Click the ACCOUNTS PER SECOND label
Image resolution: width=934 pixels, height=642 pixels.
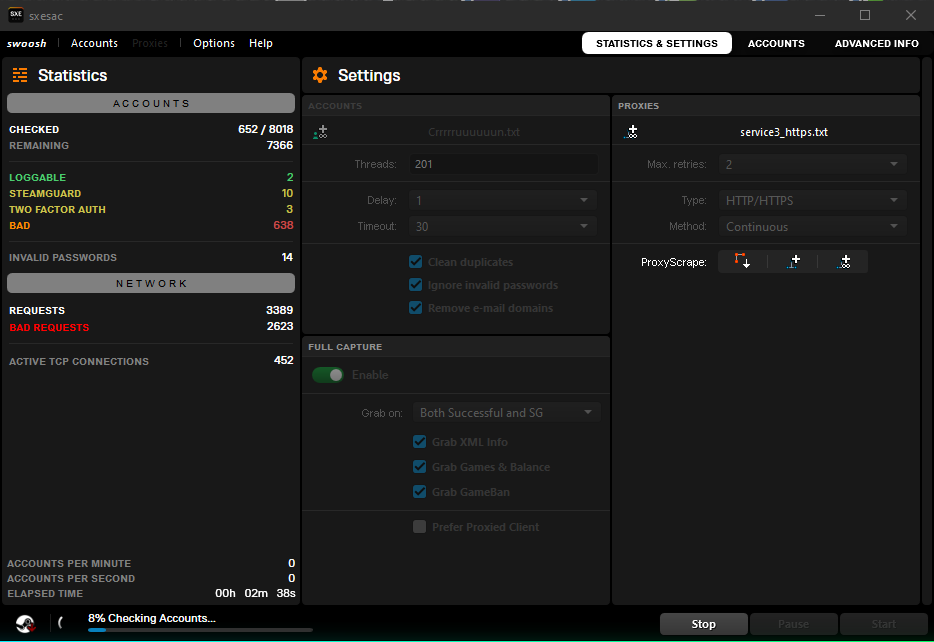pos(71,578)
